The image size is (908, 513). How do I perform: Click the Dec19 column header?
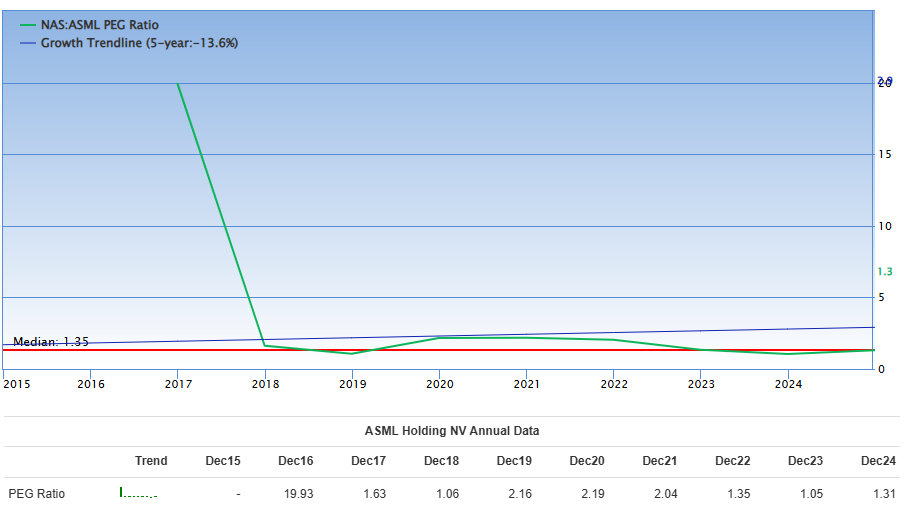[514, 461]
